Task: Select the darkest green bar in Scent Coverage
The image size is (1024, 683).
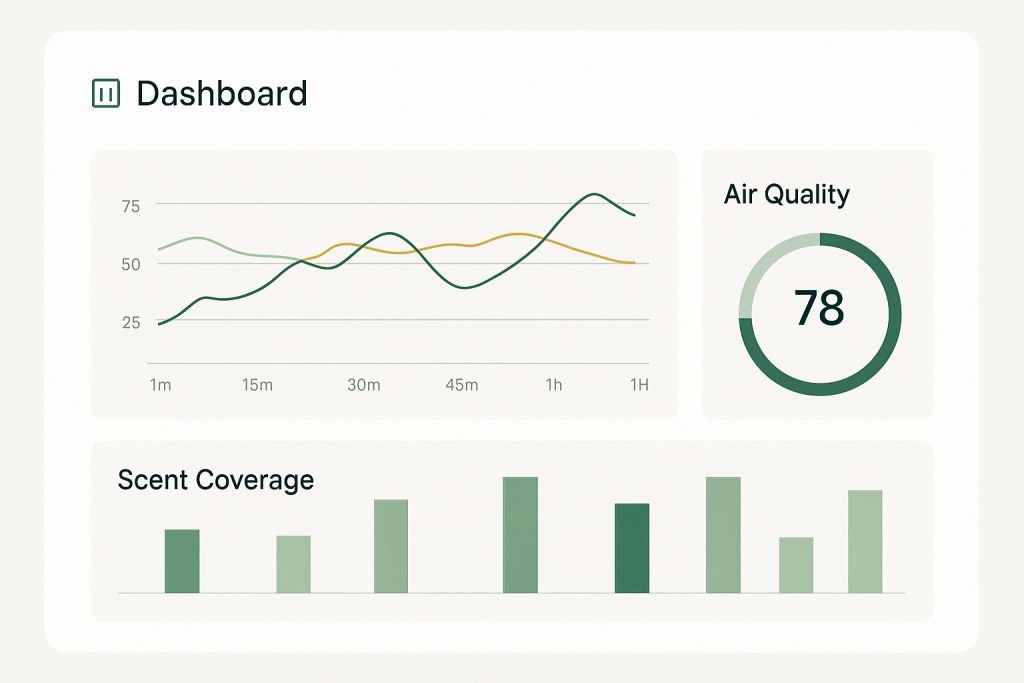Action: (x=632, y=548)
